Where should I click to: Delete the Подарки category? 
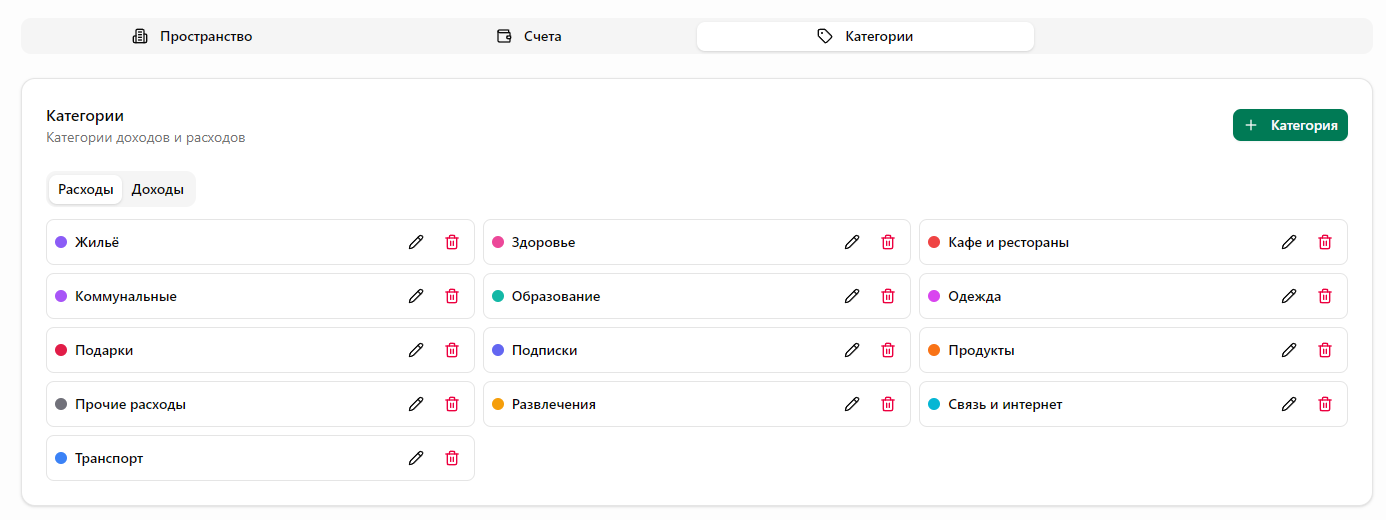pyautogui.click(x=452, y=350)
